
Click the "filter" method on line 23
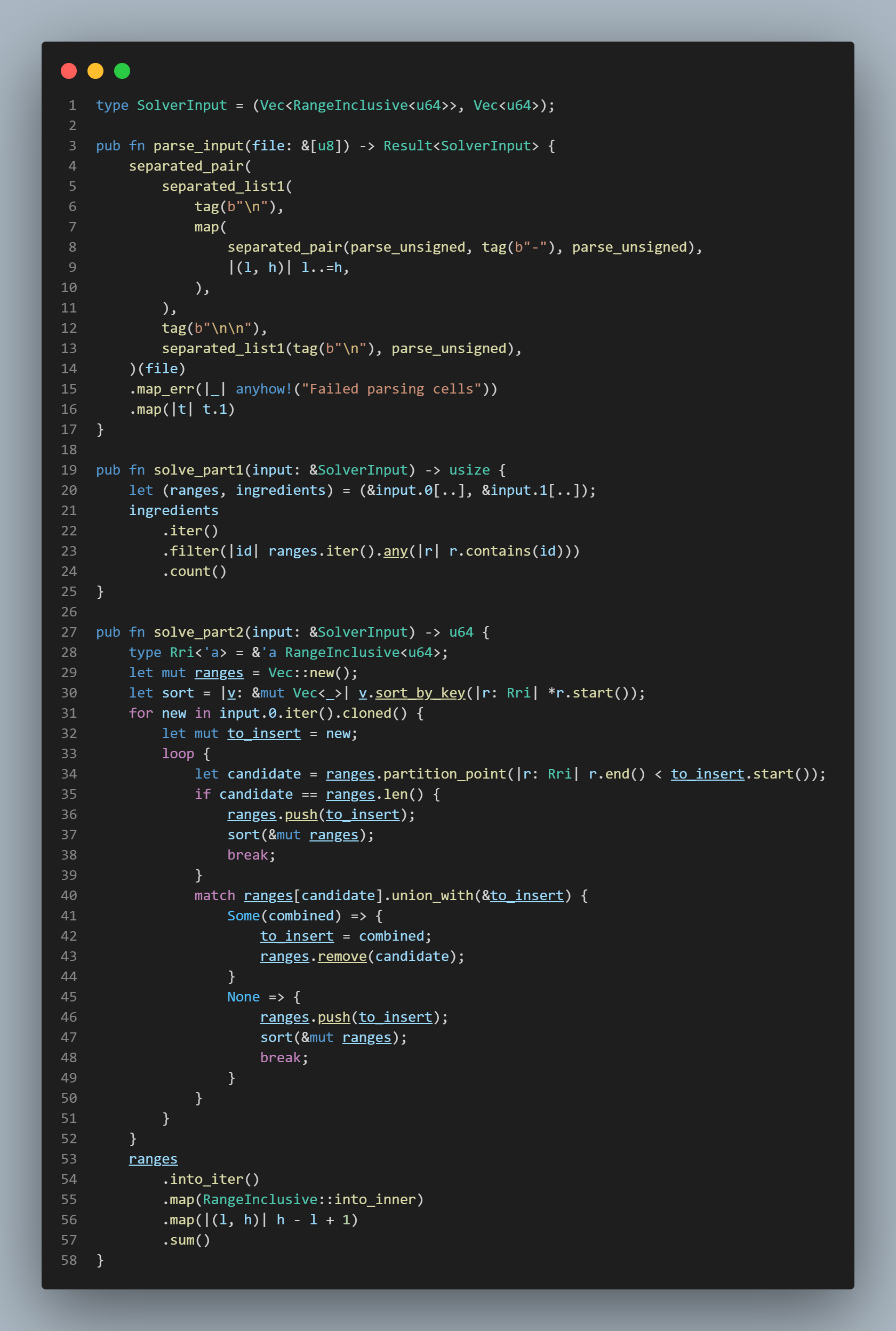(x=194, y=551)
